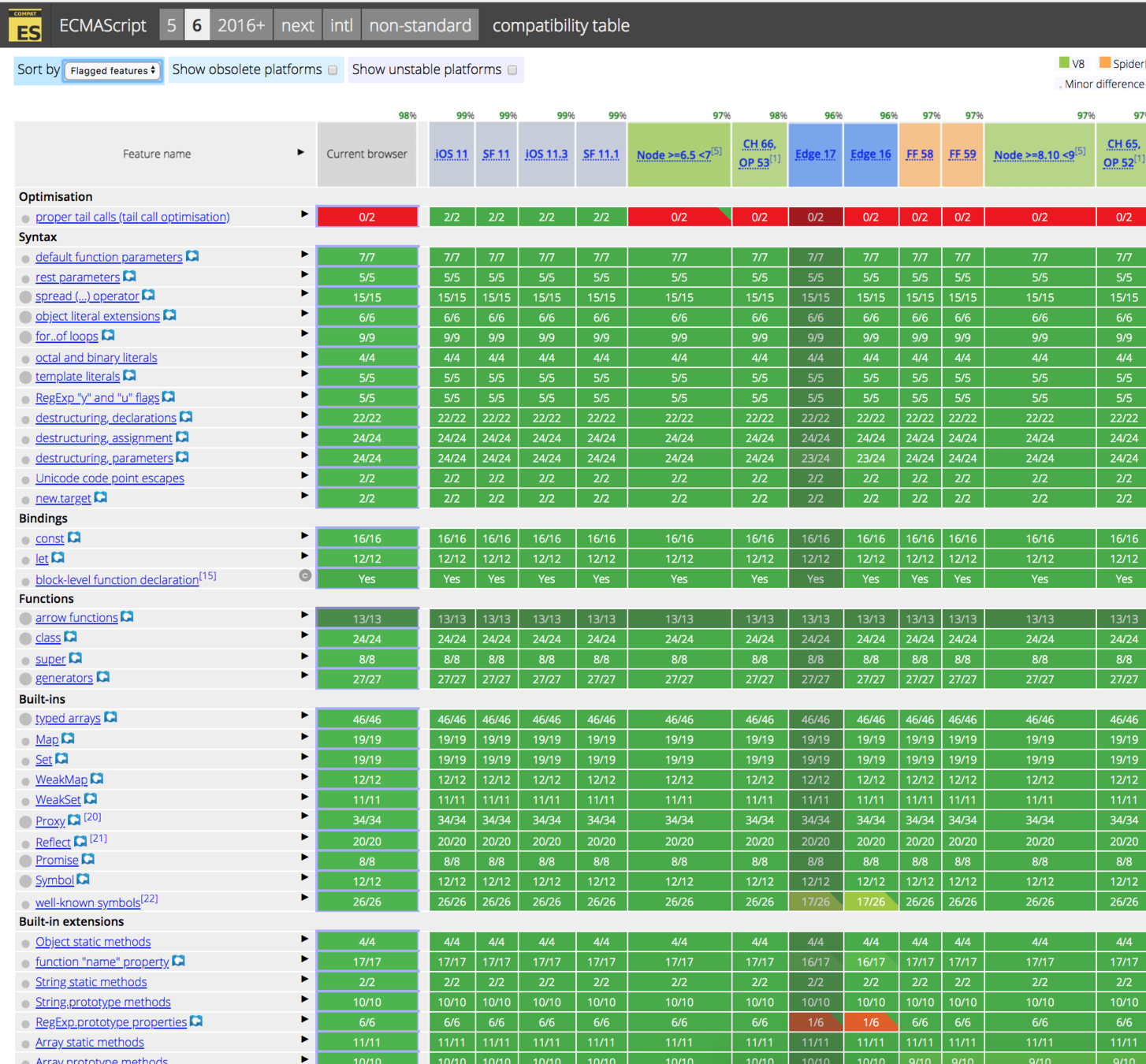
Task: Click the 1/6 RegExp.prototype cell under Edge 17
Action: click(x=816, y=1022)
